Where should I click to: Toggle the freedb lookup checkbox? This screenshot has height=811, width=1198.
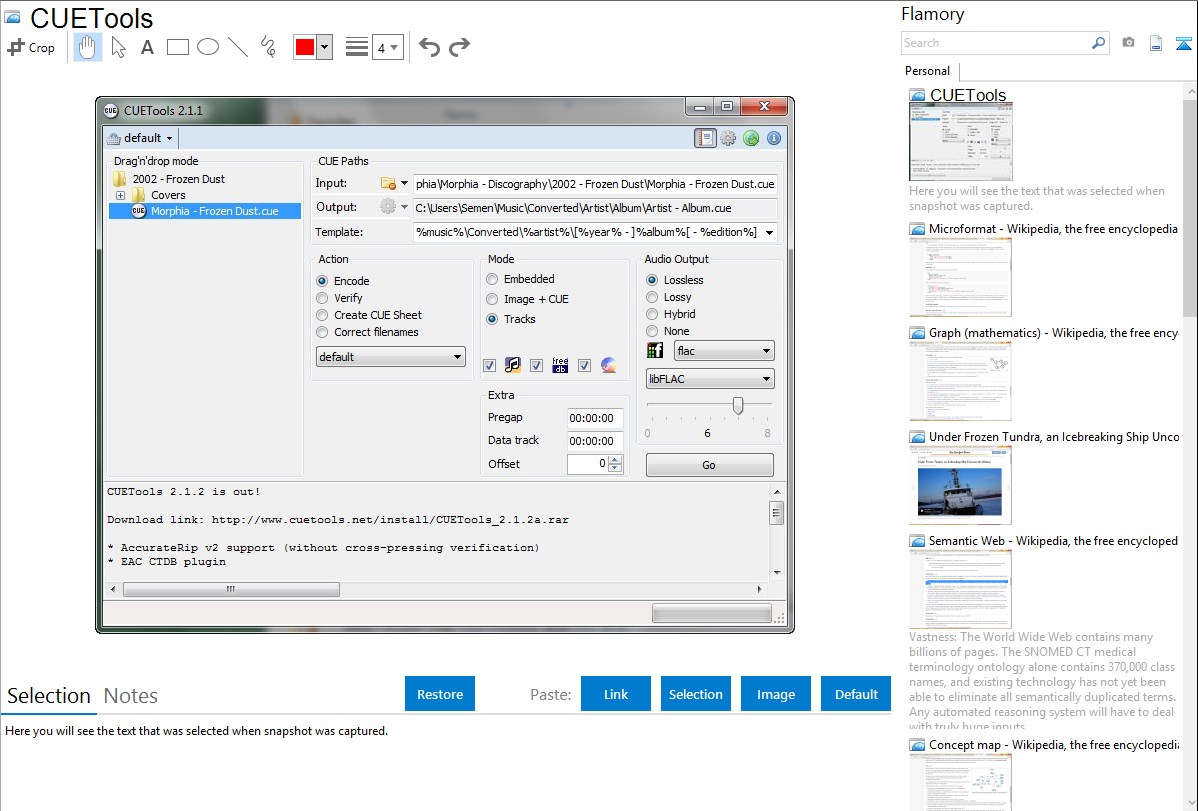tap(536, 365)
